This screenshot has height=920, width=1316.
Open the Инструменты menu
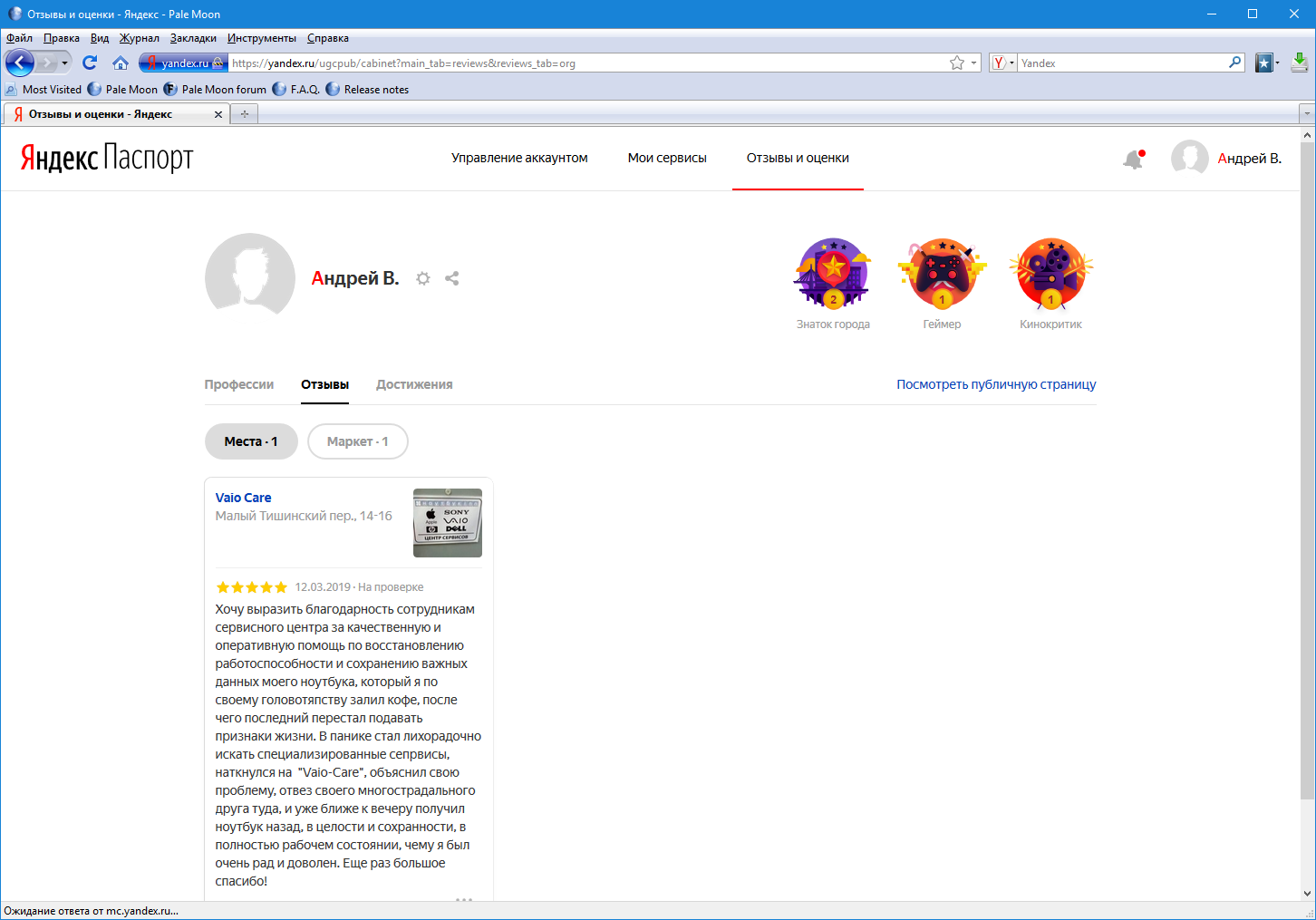coord(261,38)
